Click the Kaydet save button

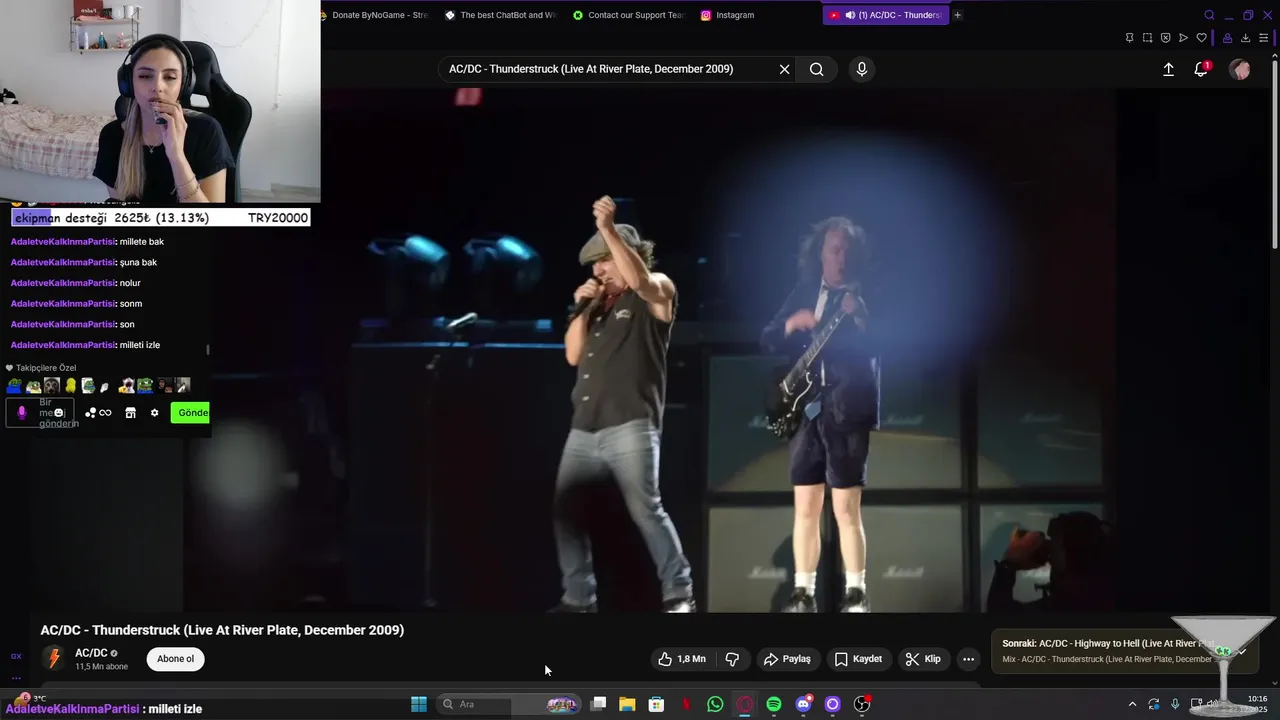coord(859,659)
